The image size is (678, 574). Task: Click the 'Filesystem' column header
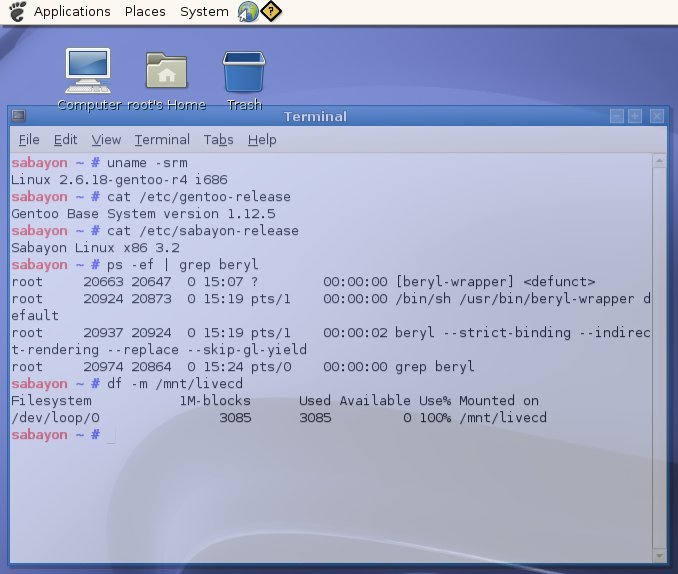coord(51,401)
